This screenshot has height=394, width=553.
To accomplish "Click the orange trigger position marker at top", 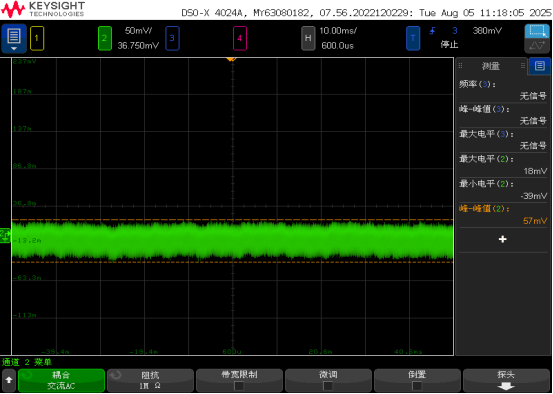I will pos(231,59).
